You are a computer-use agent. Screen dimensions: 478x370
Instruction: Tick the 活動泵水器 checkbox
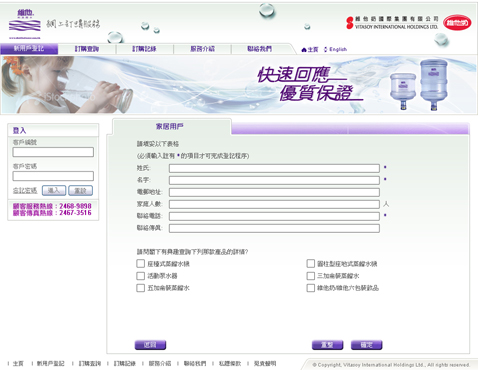140,276
